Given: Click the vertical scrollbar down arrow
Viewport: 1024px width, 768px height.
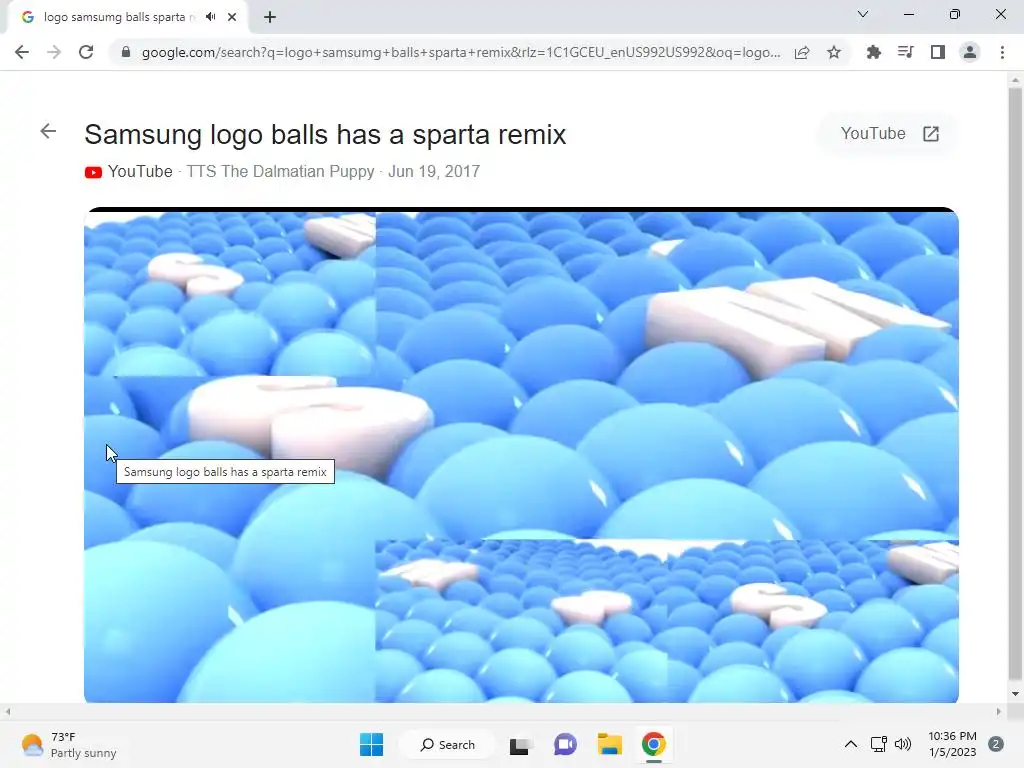Looking at the screenshot, I should (1015, 694).
